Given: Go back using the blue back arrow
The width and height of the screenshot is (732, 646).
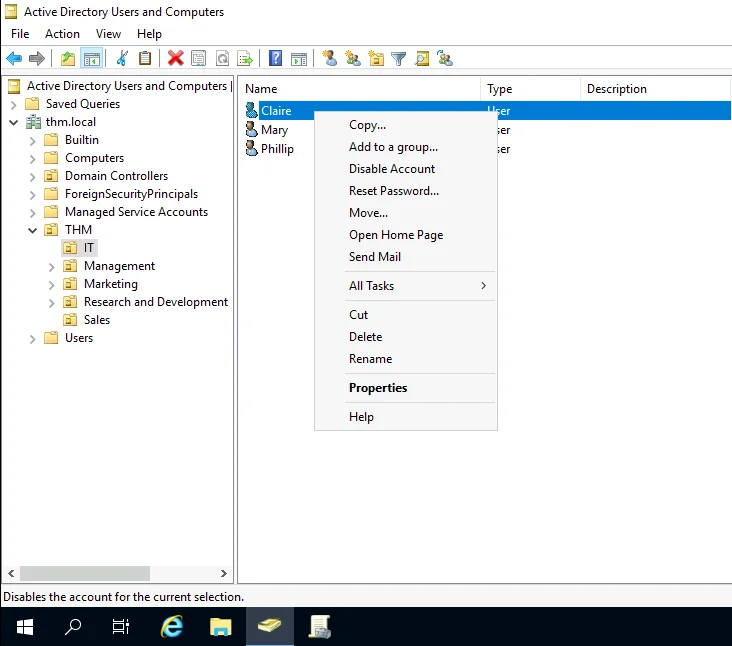Looking at the screenshot, I should click(x=14, y=58).
